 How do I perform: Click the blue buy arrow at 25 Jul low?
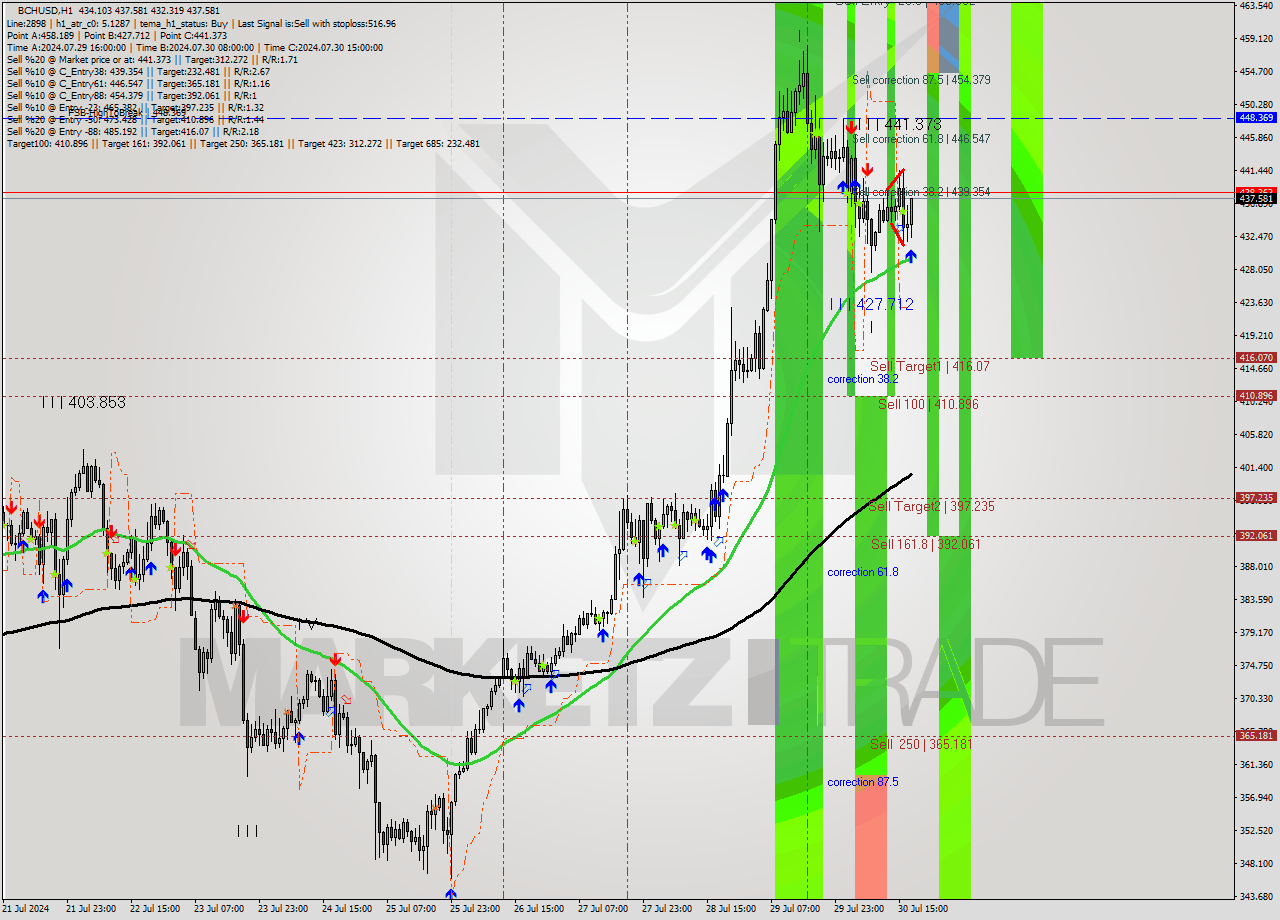(451, 895)
